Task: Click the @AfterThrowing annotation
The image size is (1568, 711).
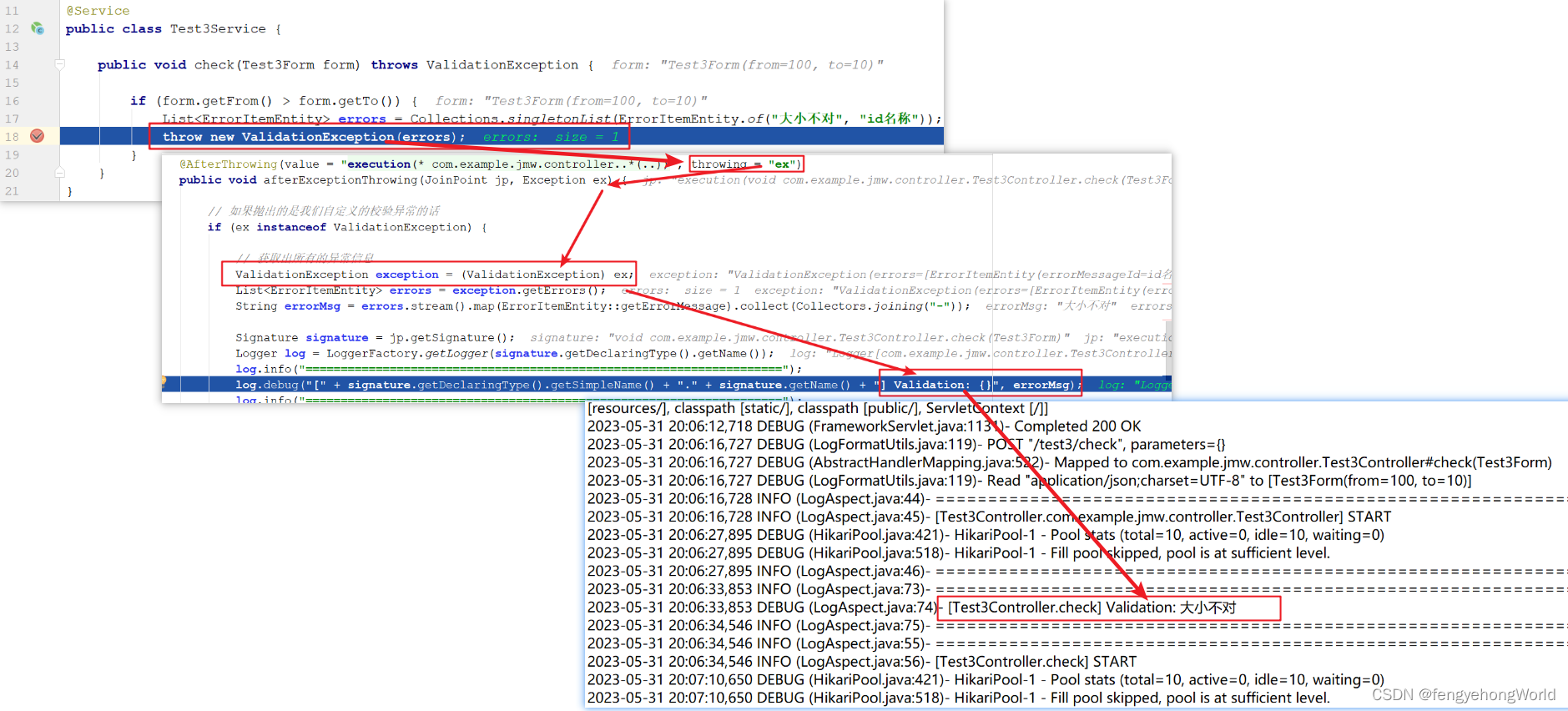Action: [228, 164]
